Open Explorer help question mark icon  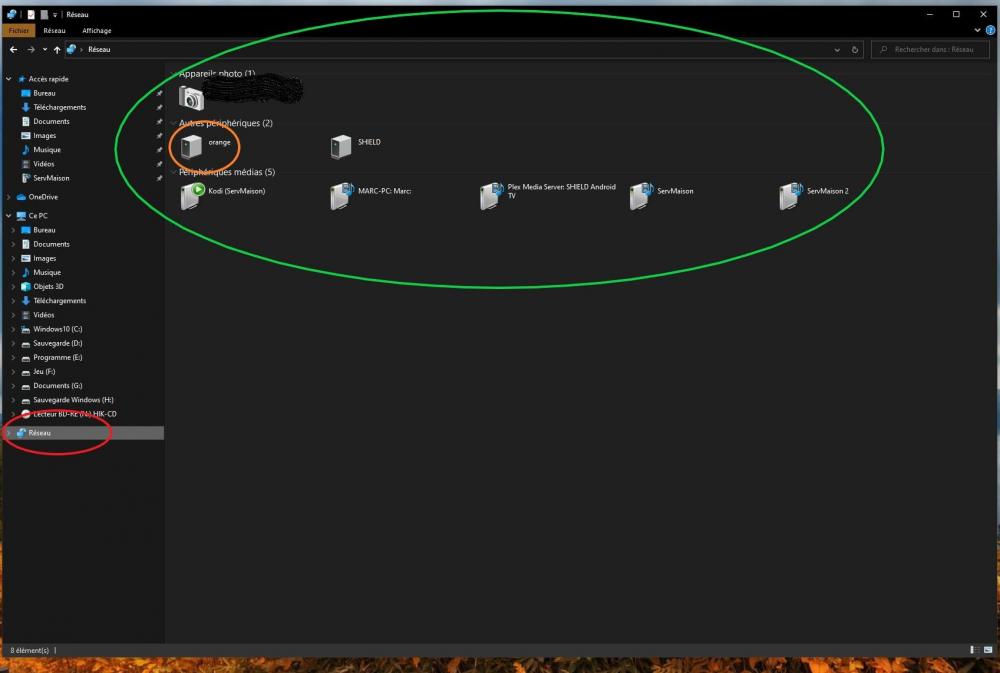[990, 30]
